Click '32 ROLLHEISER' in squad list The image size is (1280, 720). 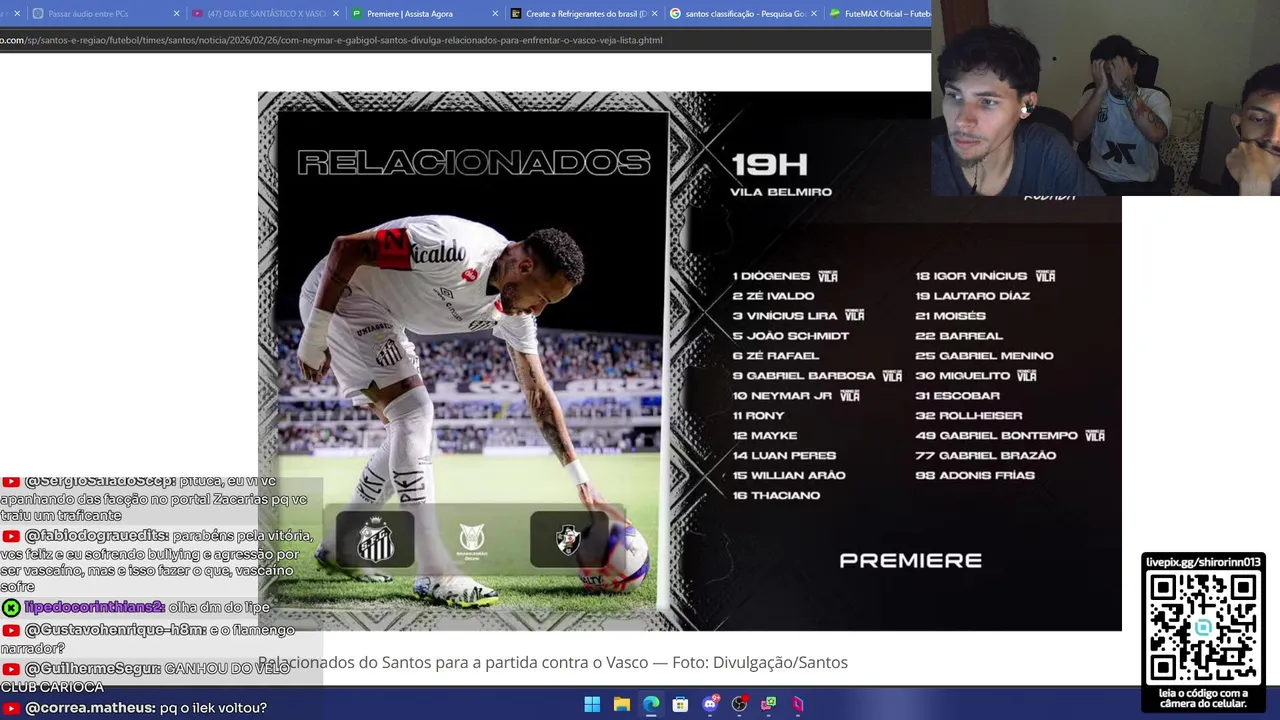[968, 416]
